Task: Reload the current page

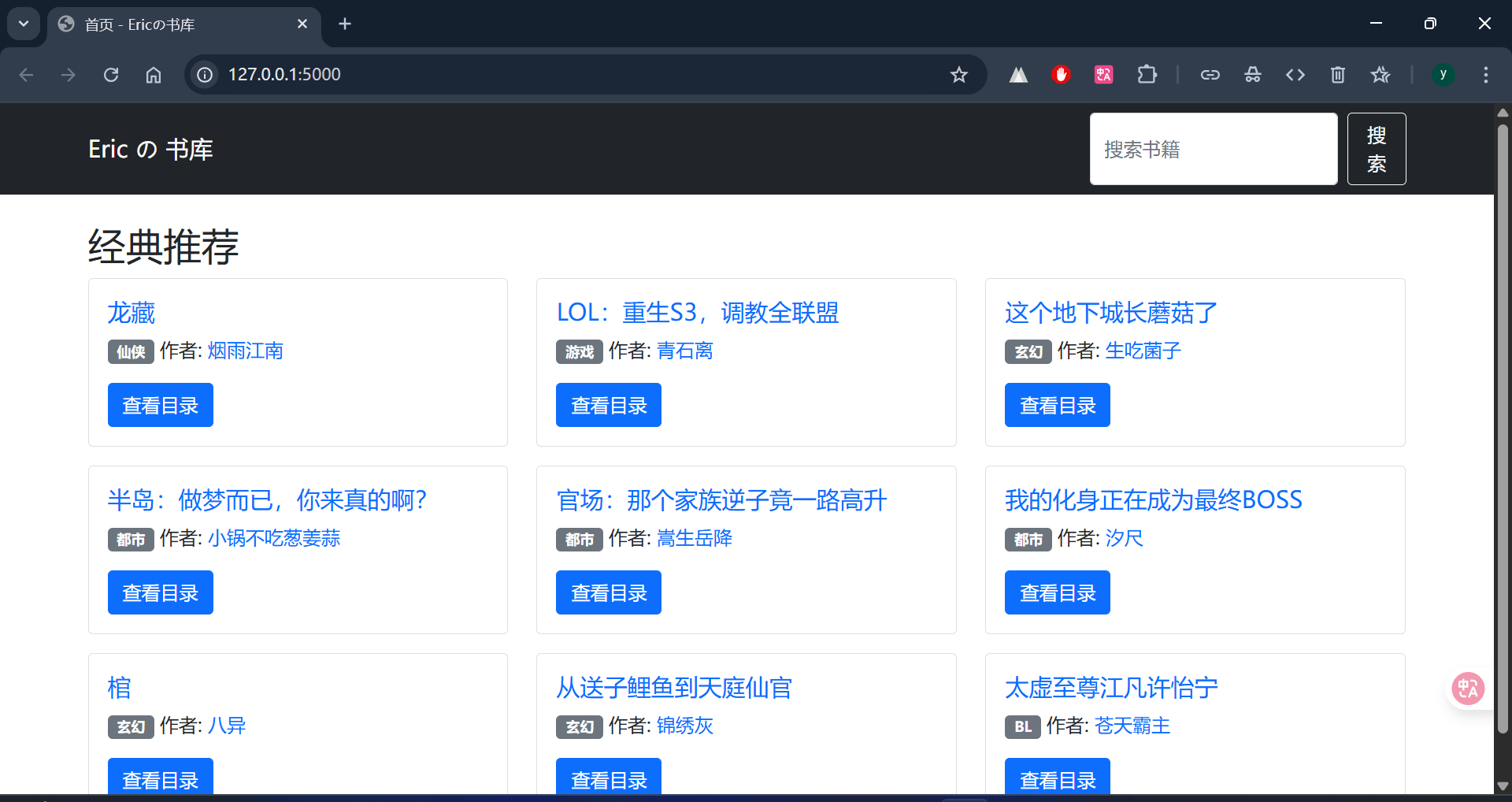Action: 111,75
